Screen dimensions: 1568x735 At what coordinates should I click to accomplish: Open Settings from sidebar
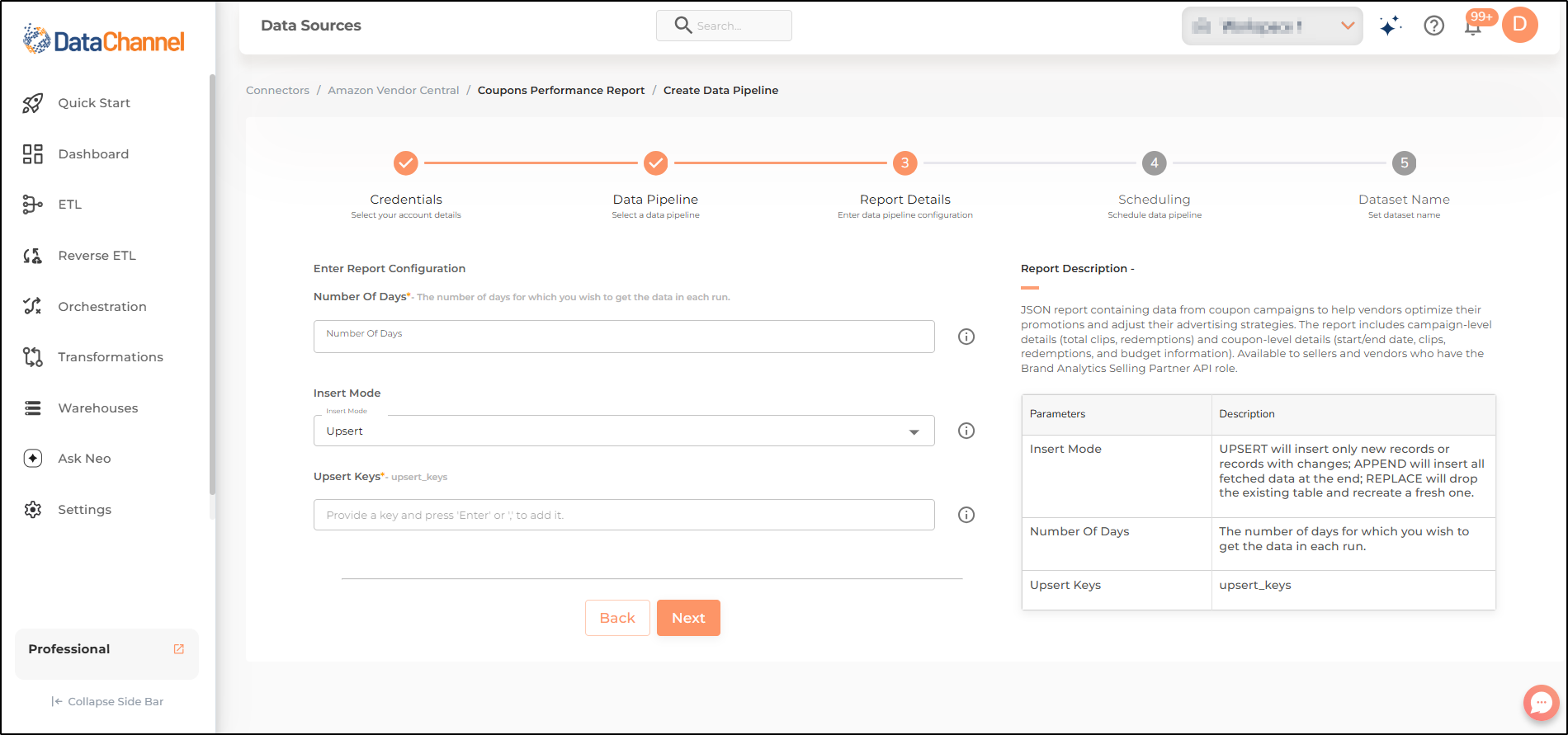point(84,510)
